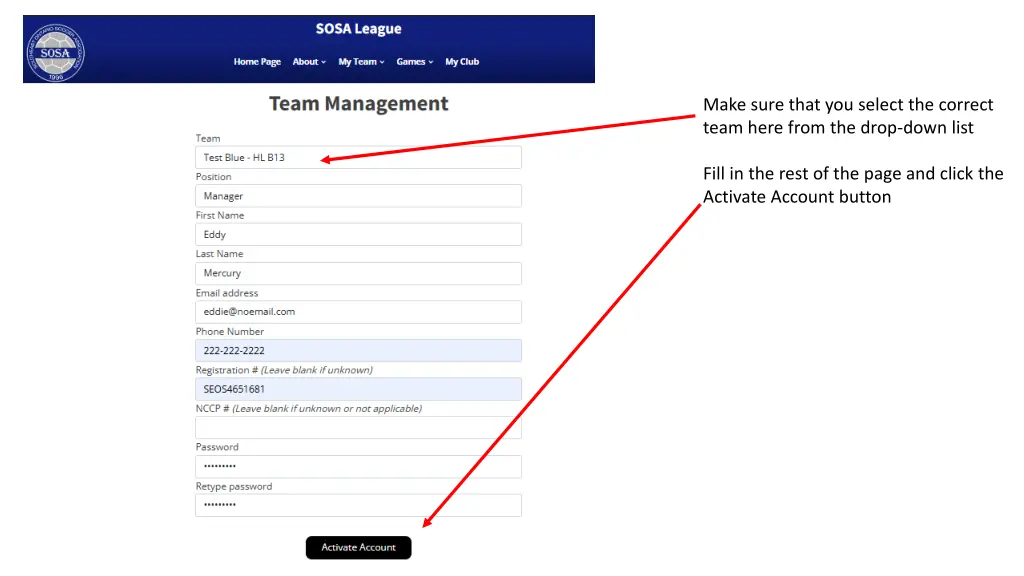Click the 'Password' field label
This screenshot has width=1024, height=576.
click(217, 447)
